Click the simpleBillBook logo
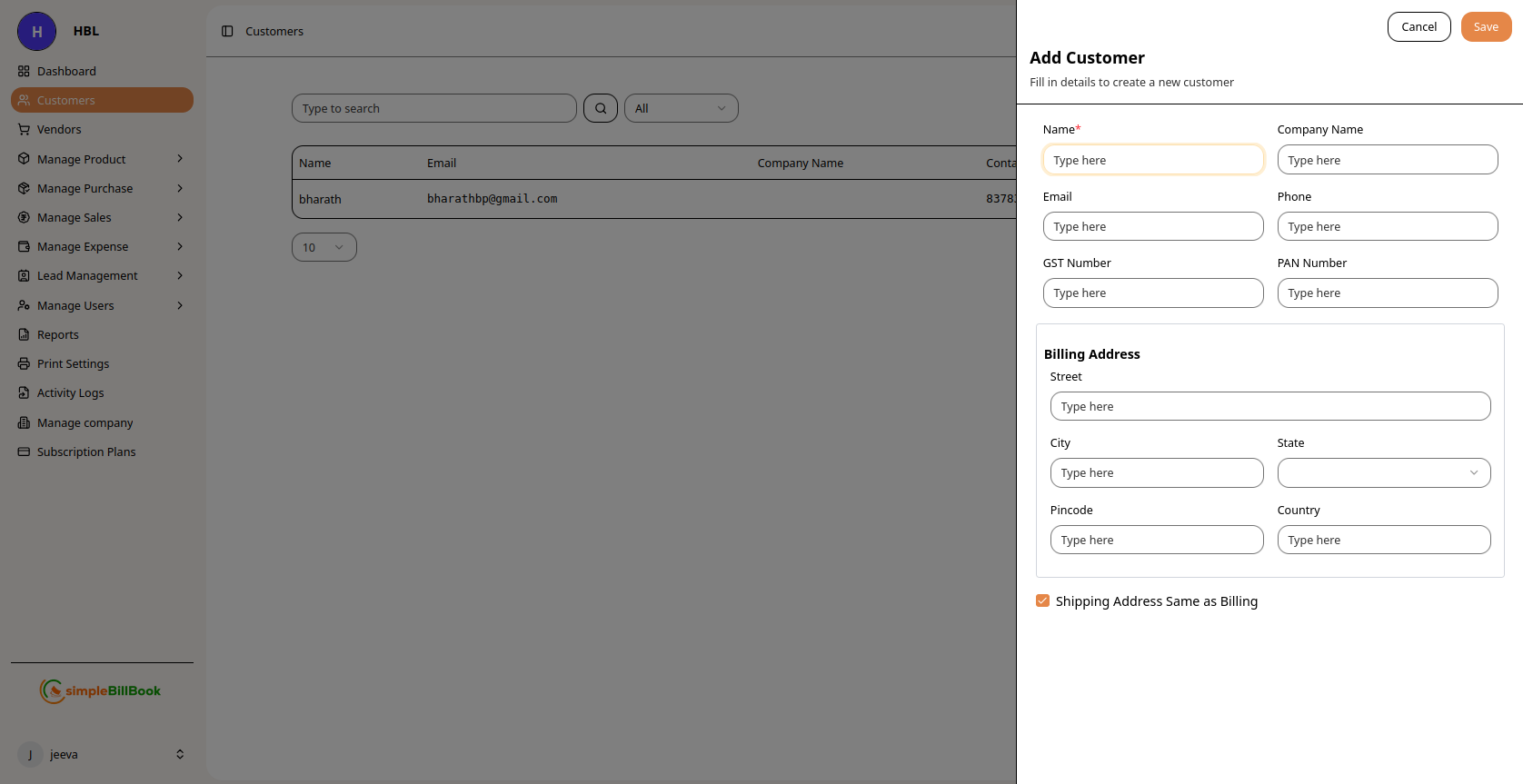The image size is (1523, 784). pyautogui.click(x=101, y=690)
